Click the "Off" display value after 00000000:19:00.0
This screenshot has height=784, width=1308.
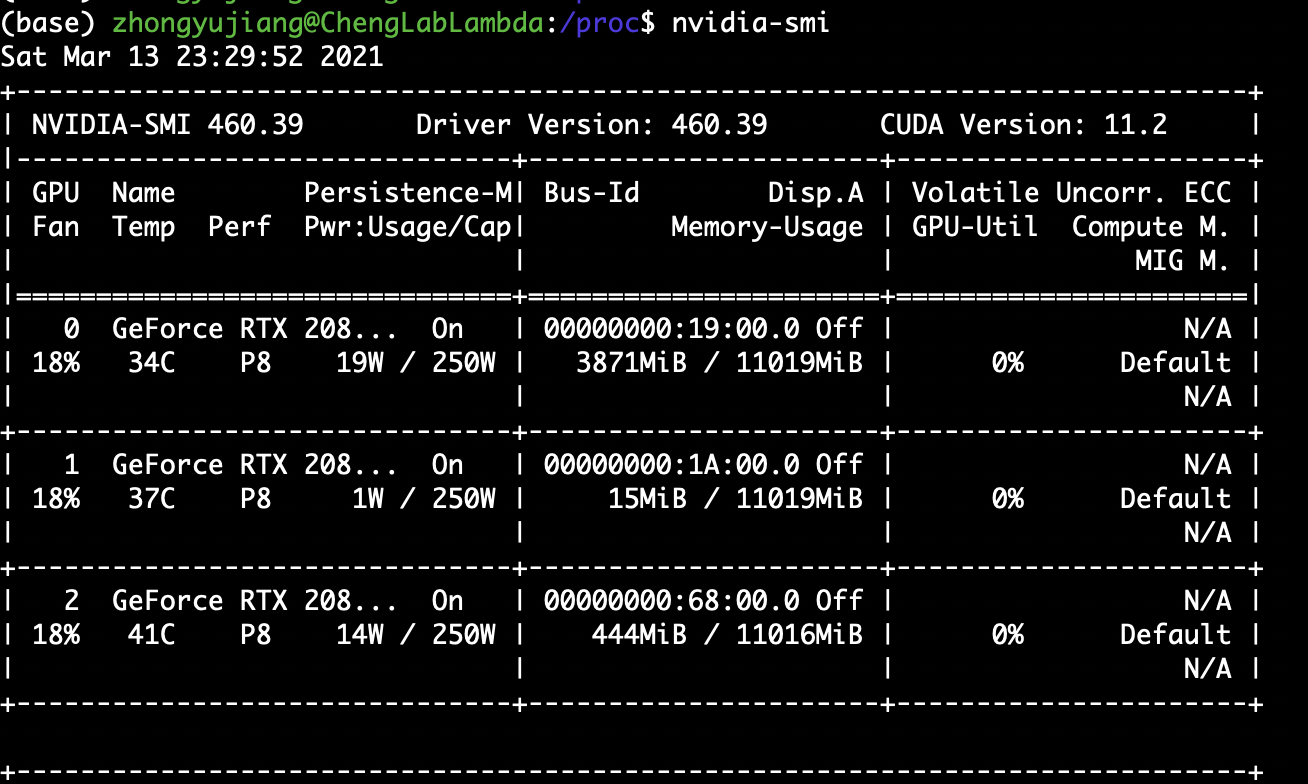coord(840,329)
